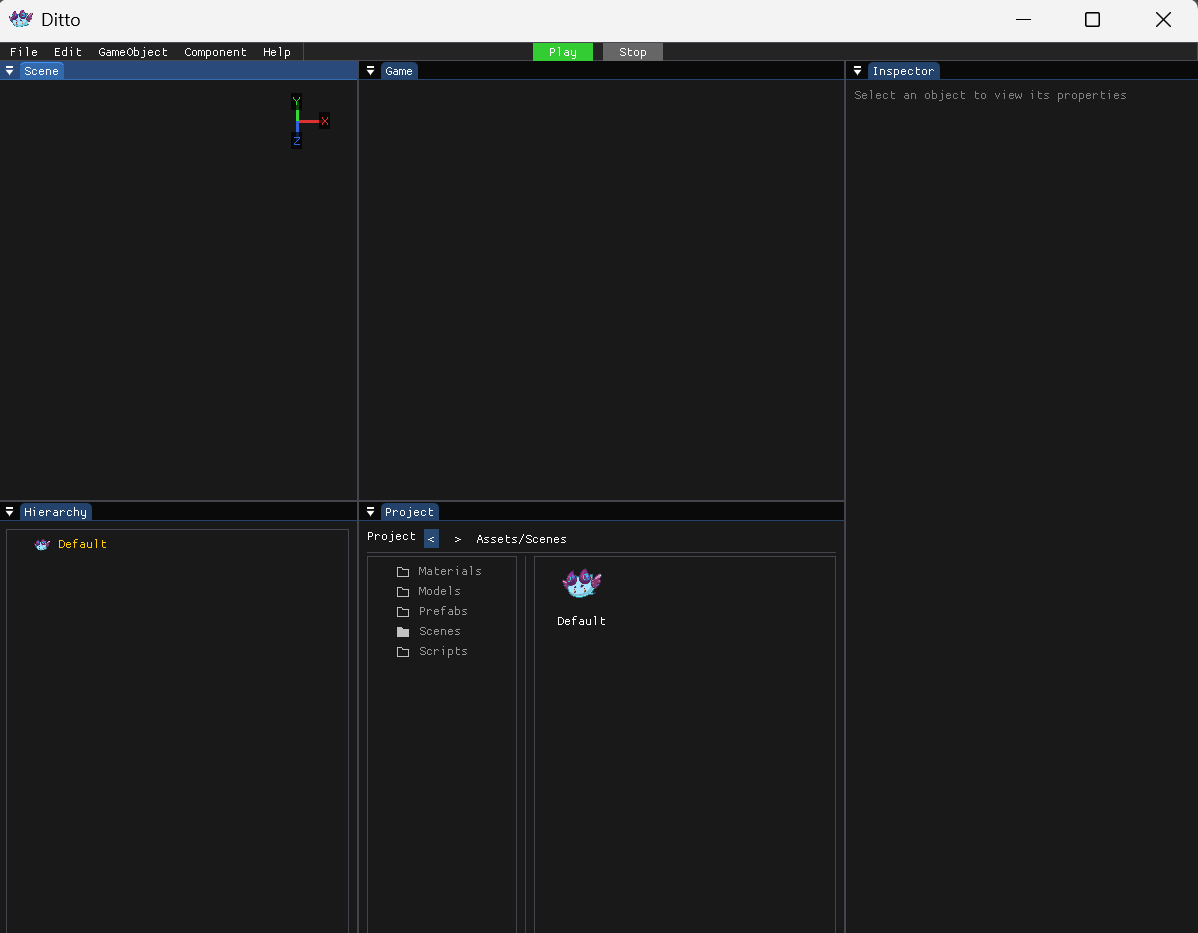Image resolution: width=1198 pixels, height=933 pixels.
Task: Click the red X axis gizmo handle
Action: 325,121
